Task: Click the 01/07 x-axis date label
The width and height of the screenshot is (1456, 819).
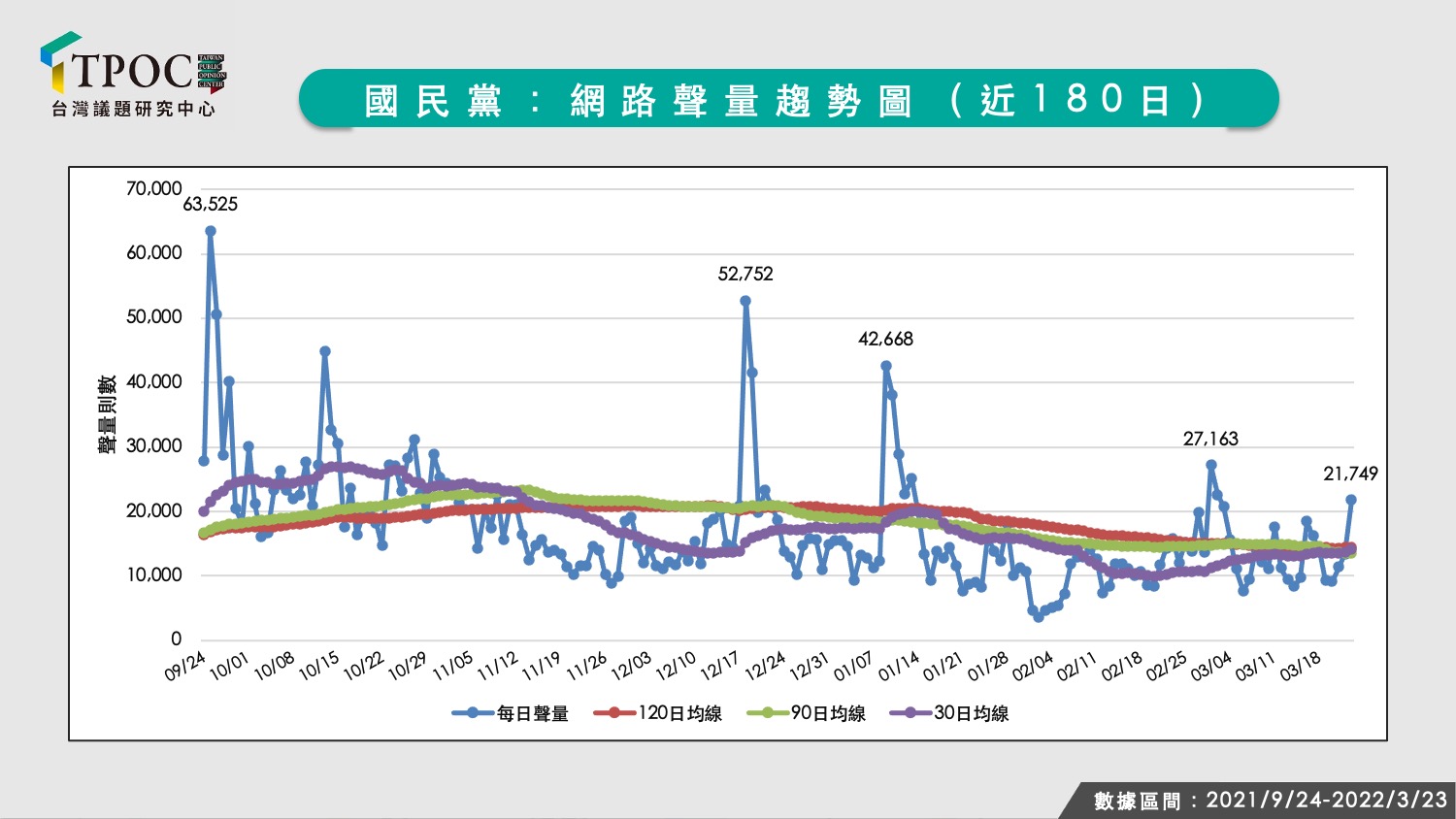Action: [854, 666]
